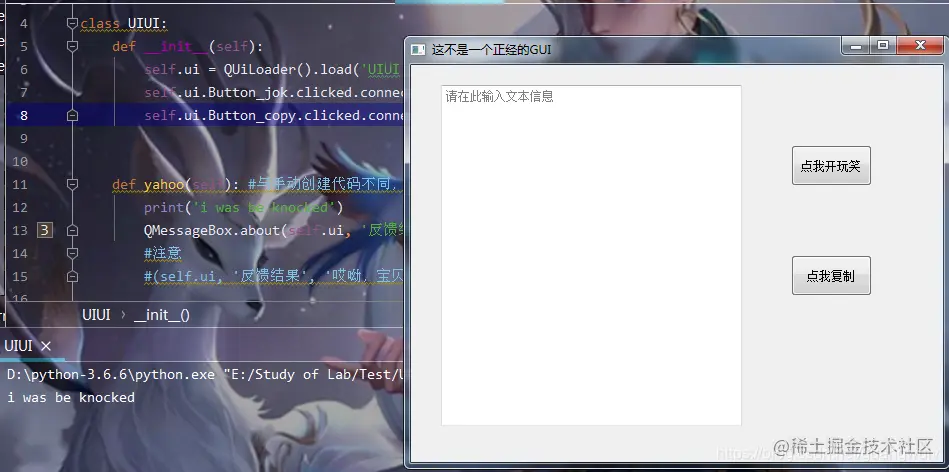Click the Button_jok.clicked code line
949x472 pixels.
click(274, 92)
